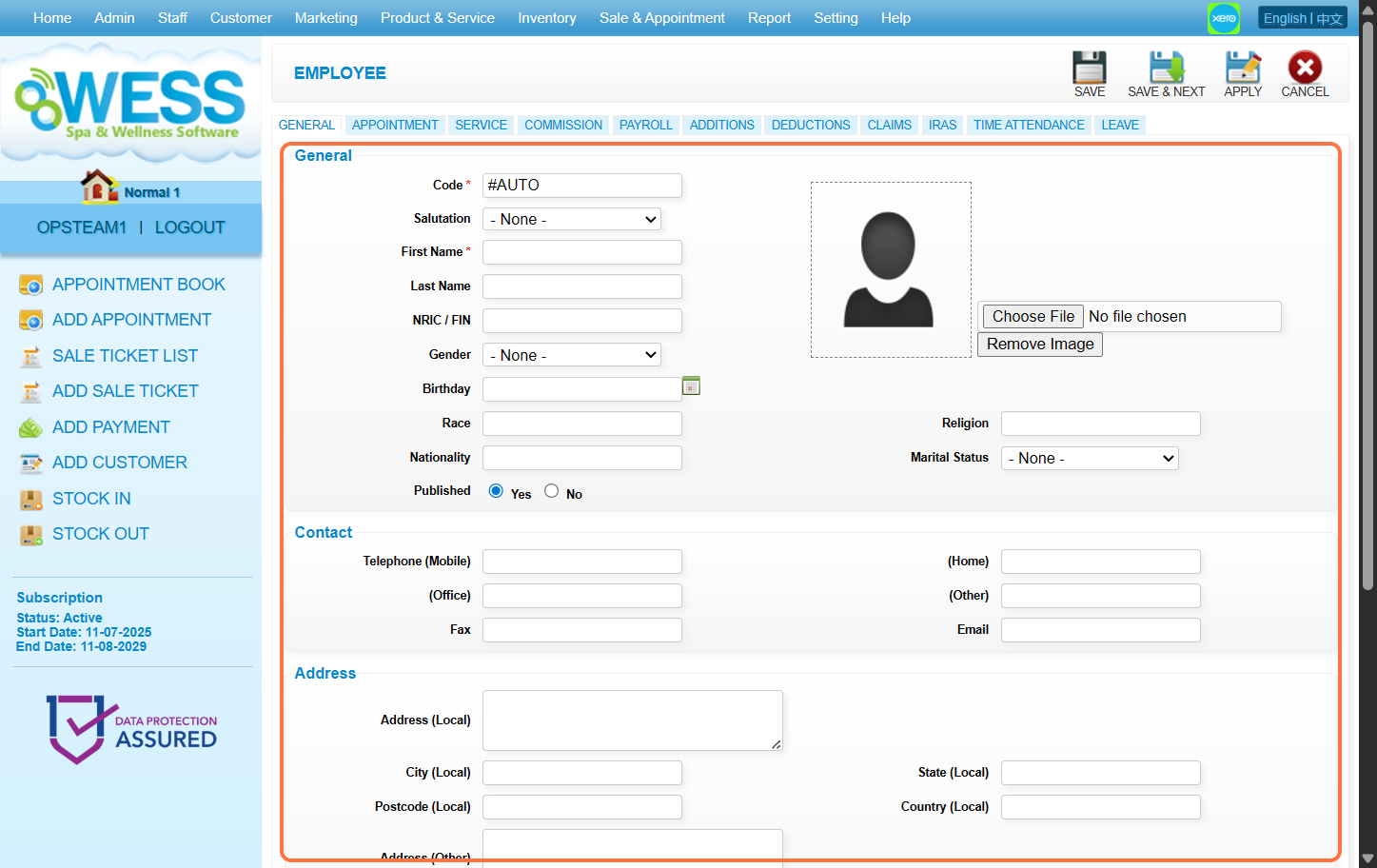
Task: Click the Remove Image button
Action: 1039,345
